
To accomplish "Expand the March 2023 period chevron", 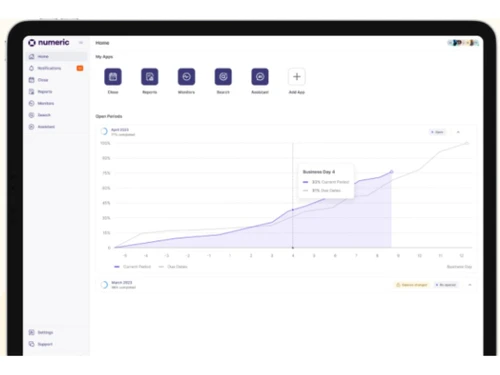I will [x=470, y=285].
